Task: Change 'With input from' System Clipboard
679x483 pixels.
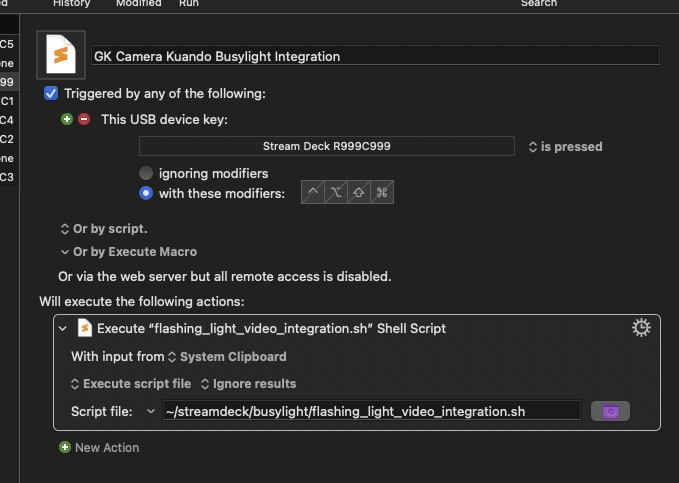Action: [227, 357]
